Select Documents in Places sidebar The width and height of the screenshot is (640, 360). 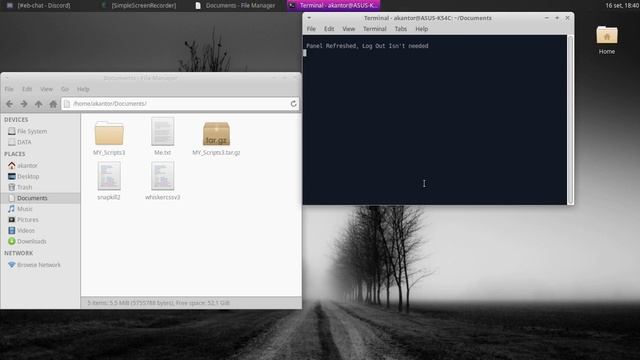(40, 198)
